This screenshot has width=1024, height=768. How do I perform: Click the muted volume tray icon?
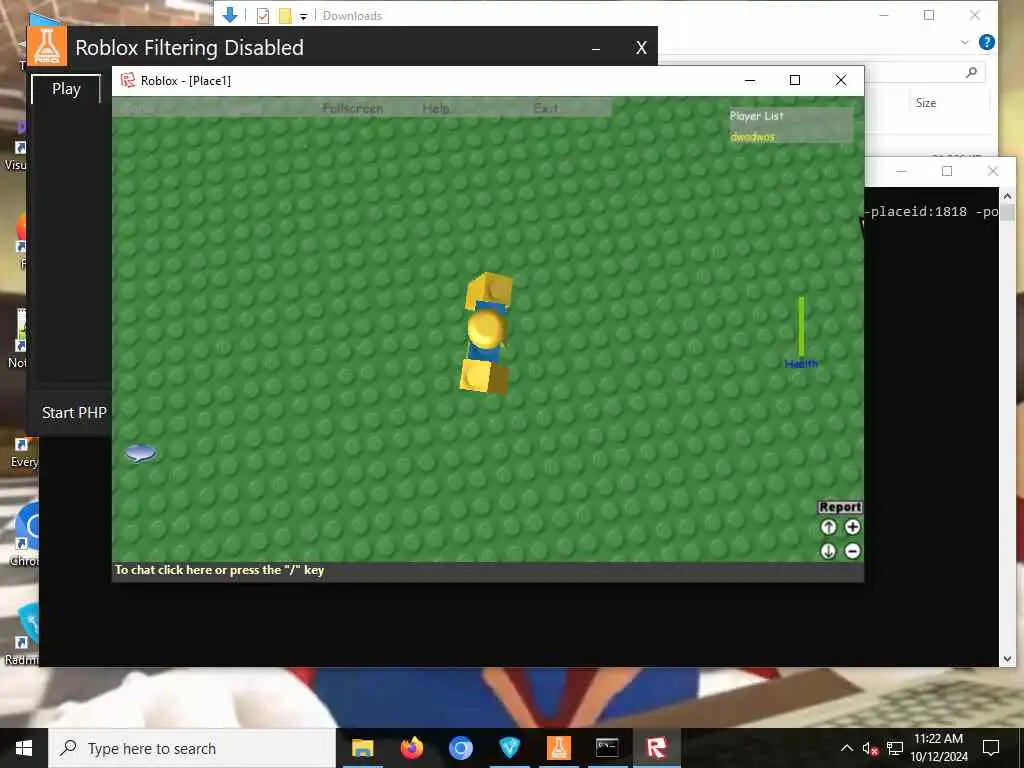tap(870, 748)
